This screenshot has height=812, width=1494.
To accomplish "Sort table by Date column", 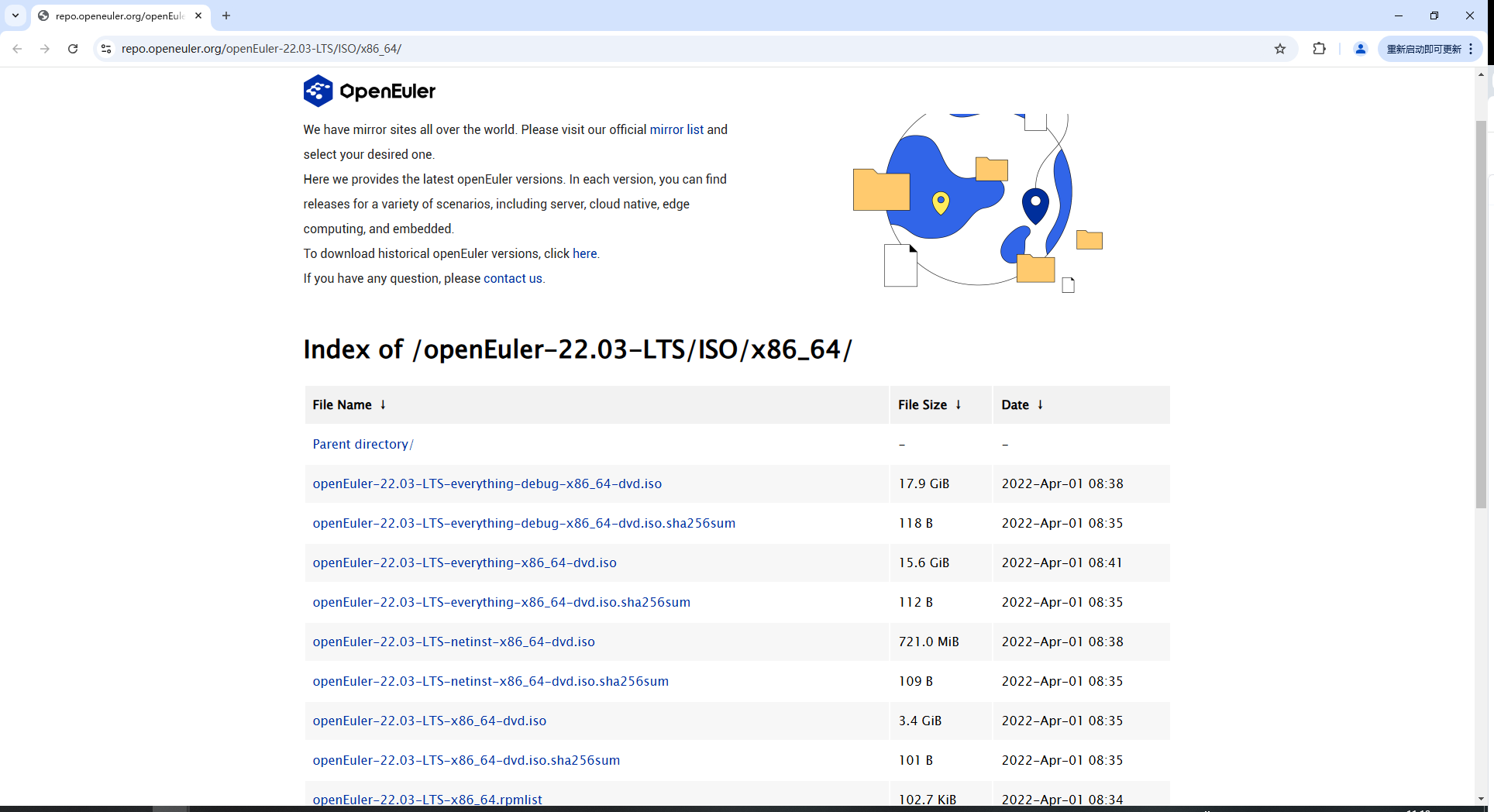I will click(1022, 404).
